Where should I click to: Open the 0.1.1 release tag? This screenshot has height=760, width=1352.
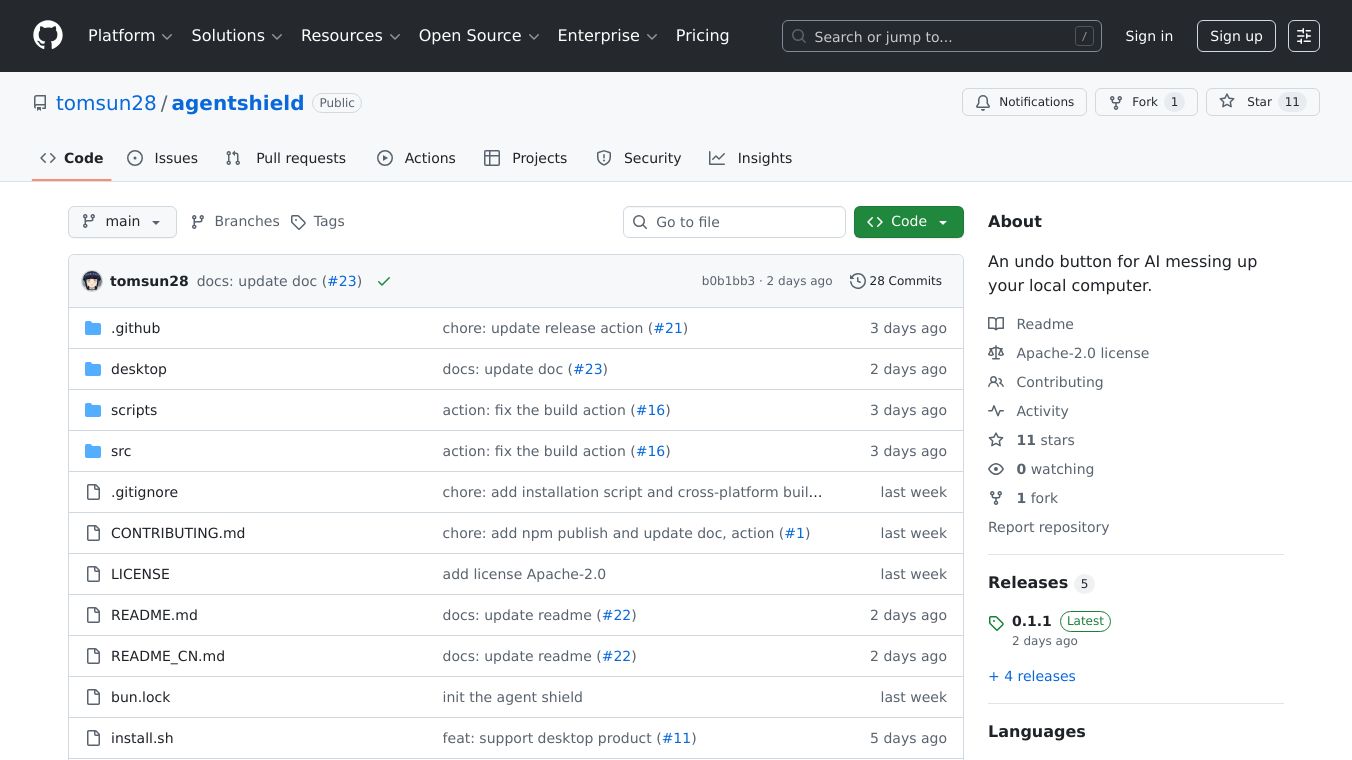[1031, 621]
